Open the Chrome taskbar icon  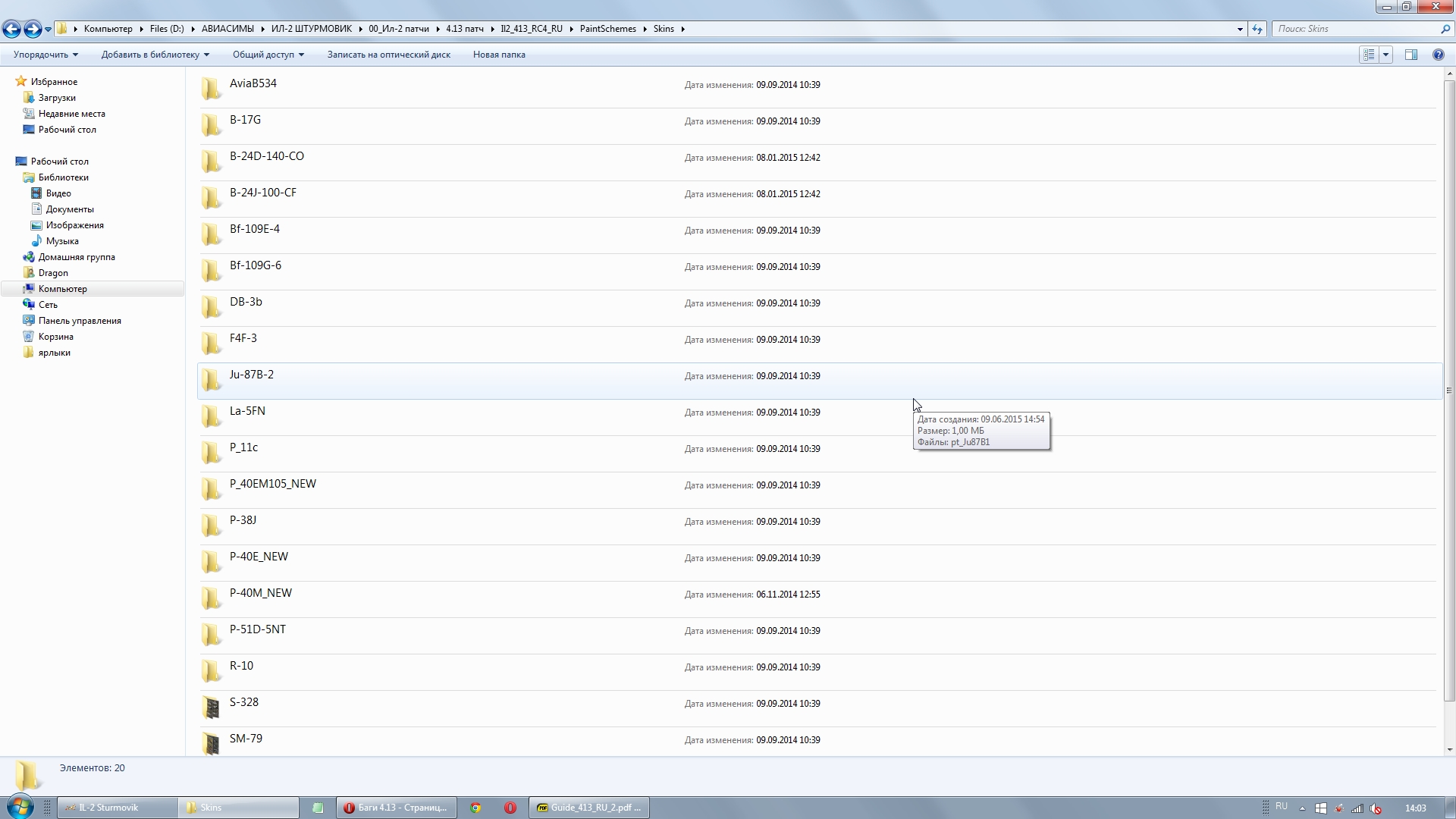click(475, 808)
